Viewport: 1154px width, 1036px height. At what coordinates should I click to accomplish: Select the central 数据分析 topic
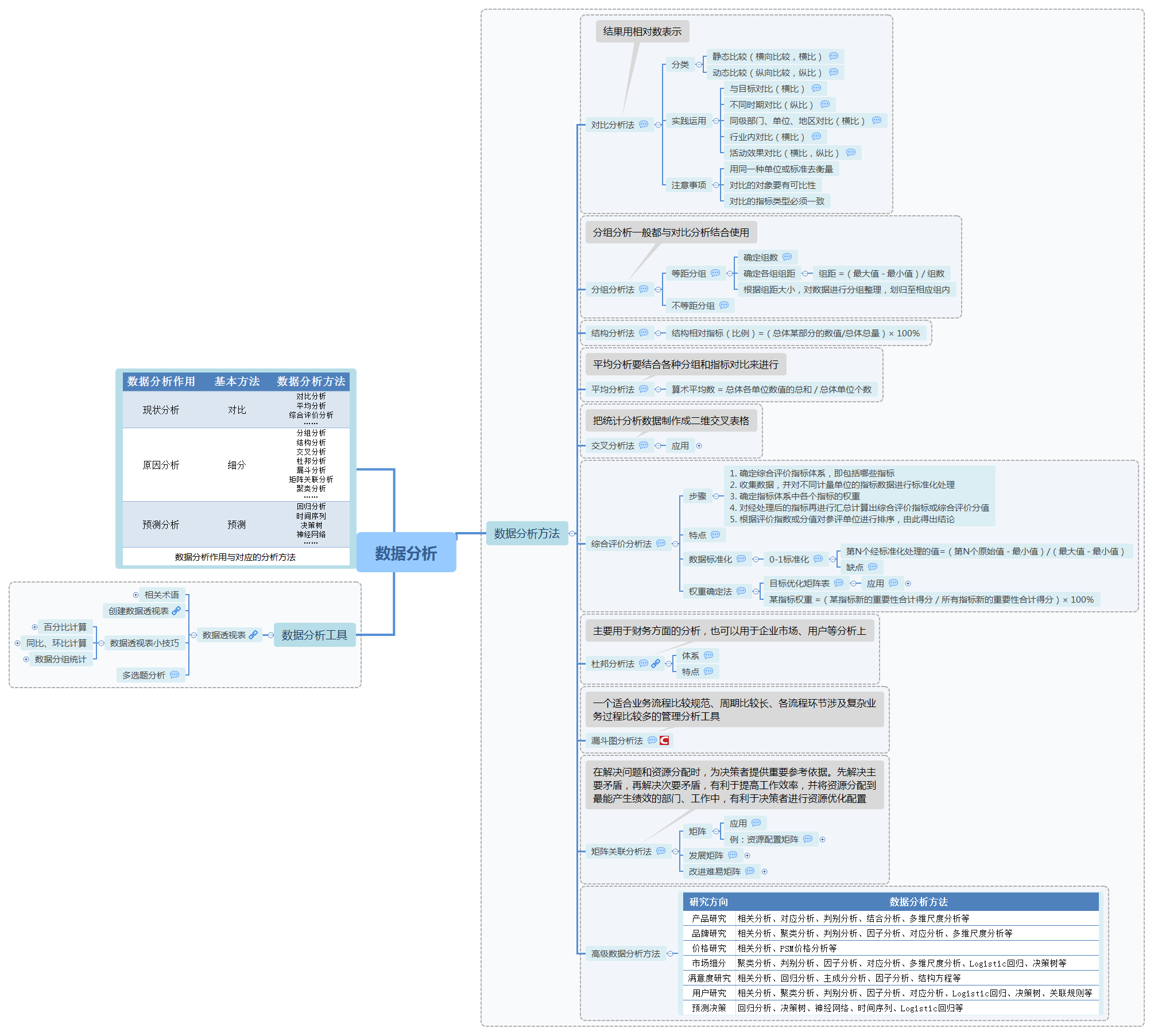[x=406, y=553]
